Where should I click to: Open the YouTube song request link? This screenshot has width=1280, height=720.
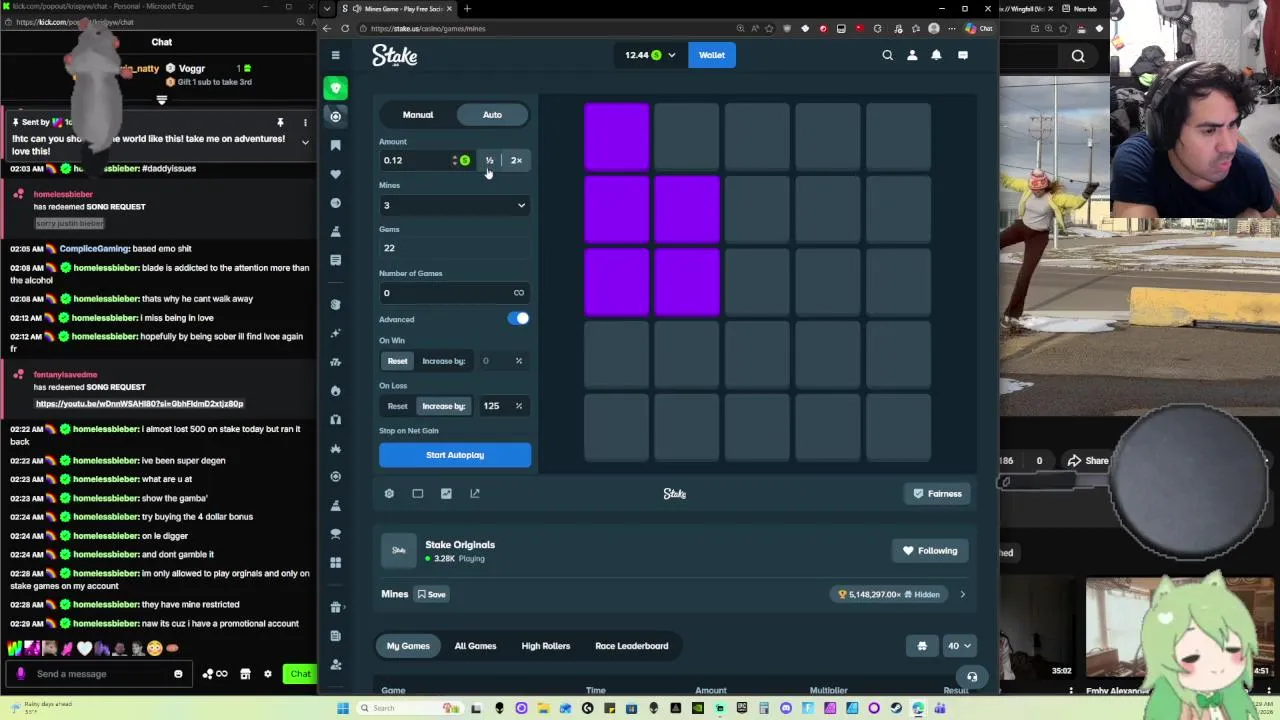(x=140, y=404)
